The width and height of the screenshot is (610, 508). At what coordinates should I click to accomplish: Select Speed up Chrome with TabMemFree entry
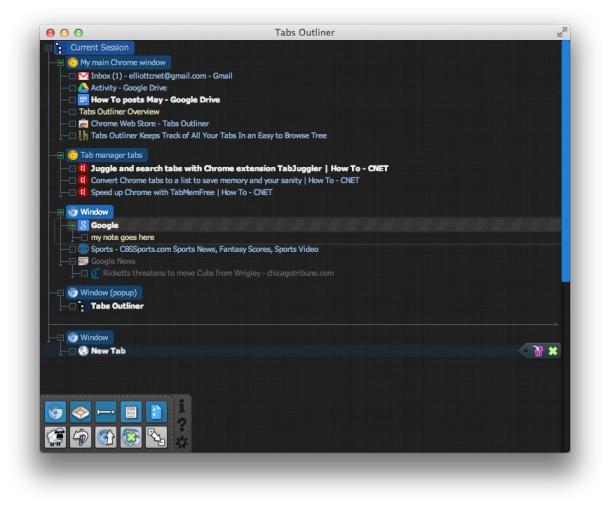(181, 192)
